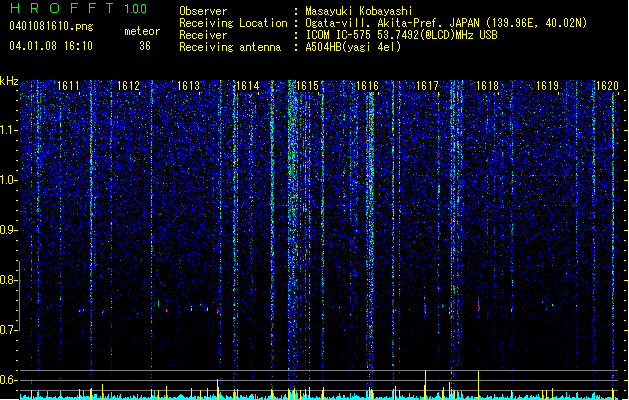
Task: Click the 1612 time marker
Action: click(128, 86)
